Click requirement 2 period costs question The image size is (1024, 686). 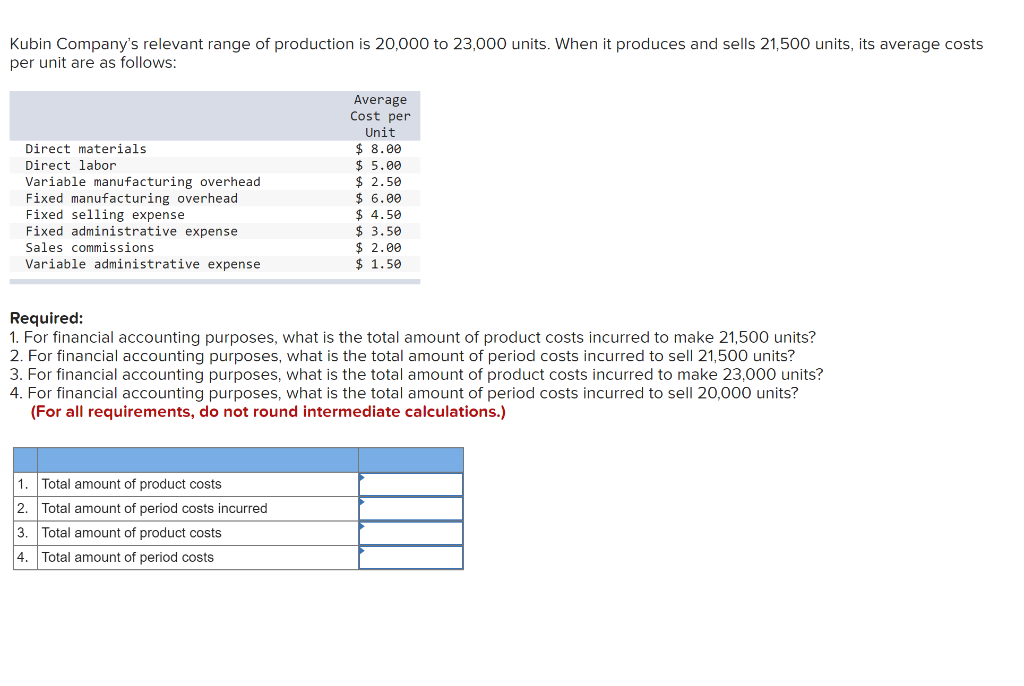tap(402, 356)
